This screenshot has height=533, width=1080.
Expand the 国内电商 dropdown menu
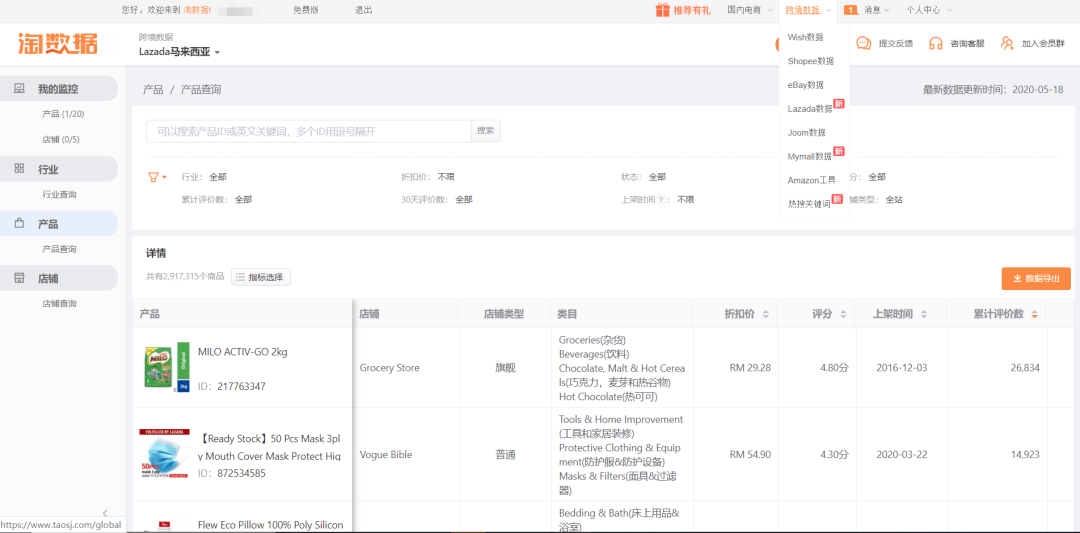(x=749, y=10)
